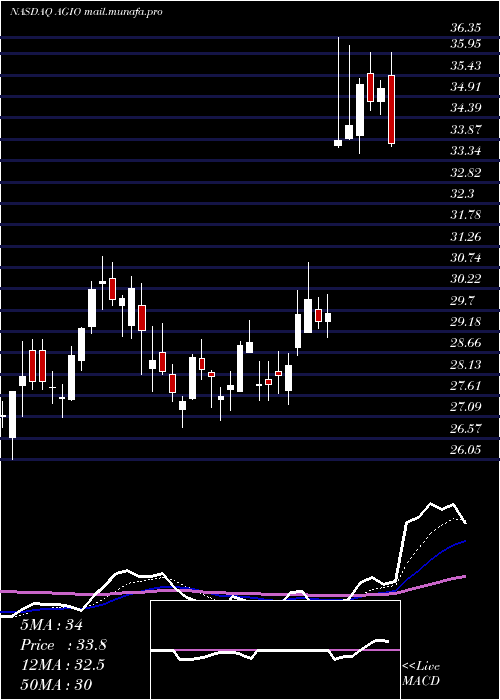The image size is (500, 700).
Task: Click the MACD inset chart panel
Action: [275, 650]
